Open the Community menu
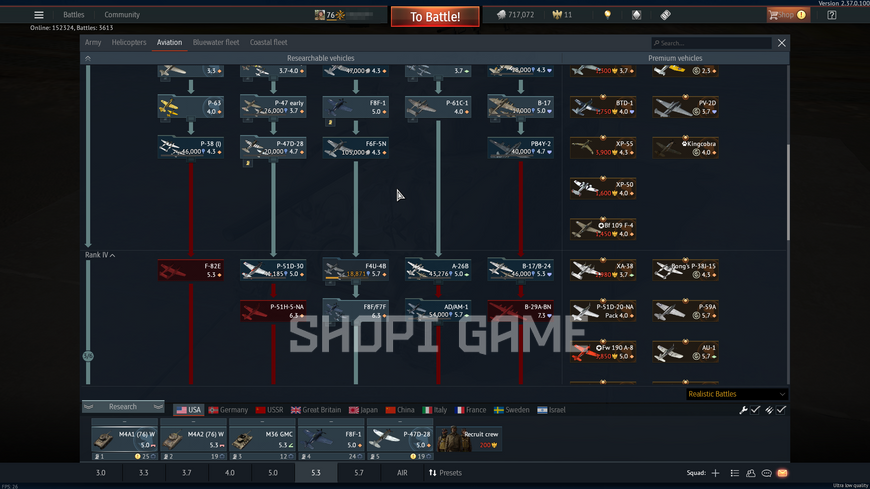 (x=122, y=15)
